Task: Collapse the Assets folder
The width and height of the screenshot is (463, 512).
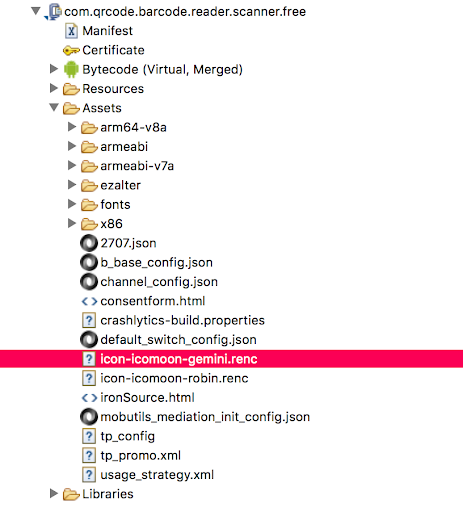Action: pos(54,107)
